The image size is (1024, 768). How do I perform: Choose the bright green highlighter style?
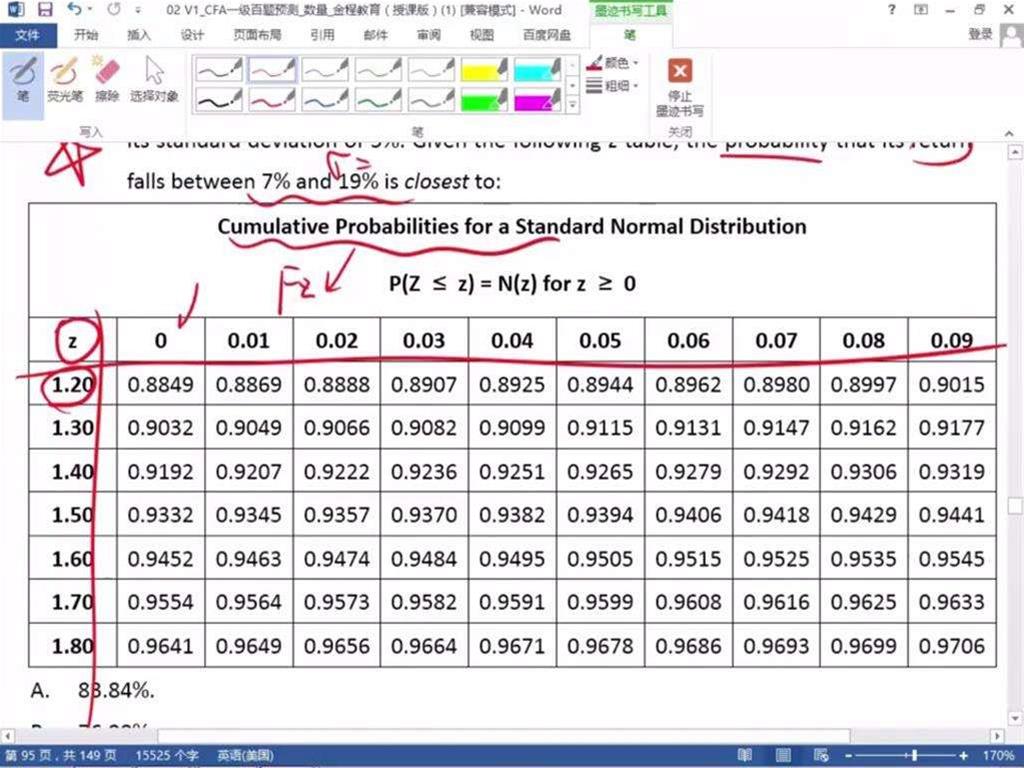tap(483, 100)
